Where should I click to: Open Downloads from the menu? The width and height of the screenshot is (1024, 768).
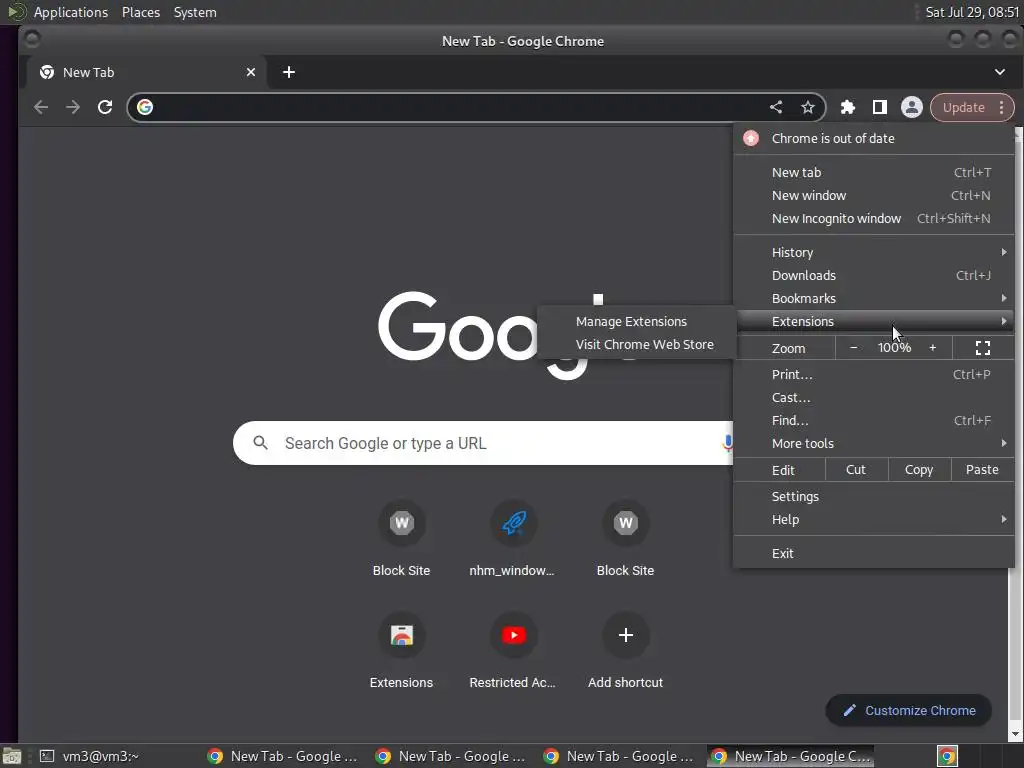tap(874, 275)
